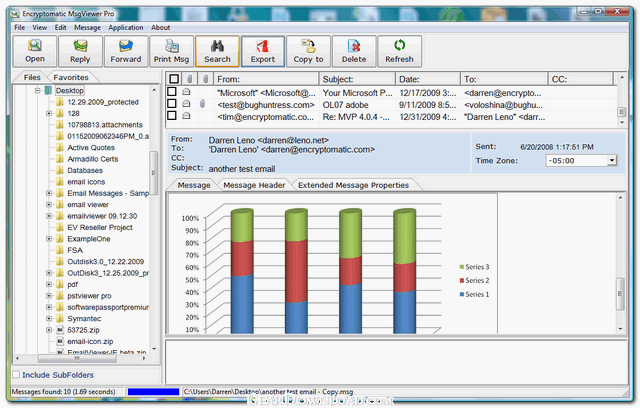Click the folder tree horizontal scrollbar thumb

pos(77,358)
